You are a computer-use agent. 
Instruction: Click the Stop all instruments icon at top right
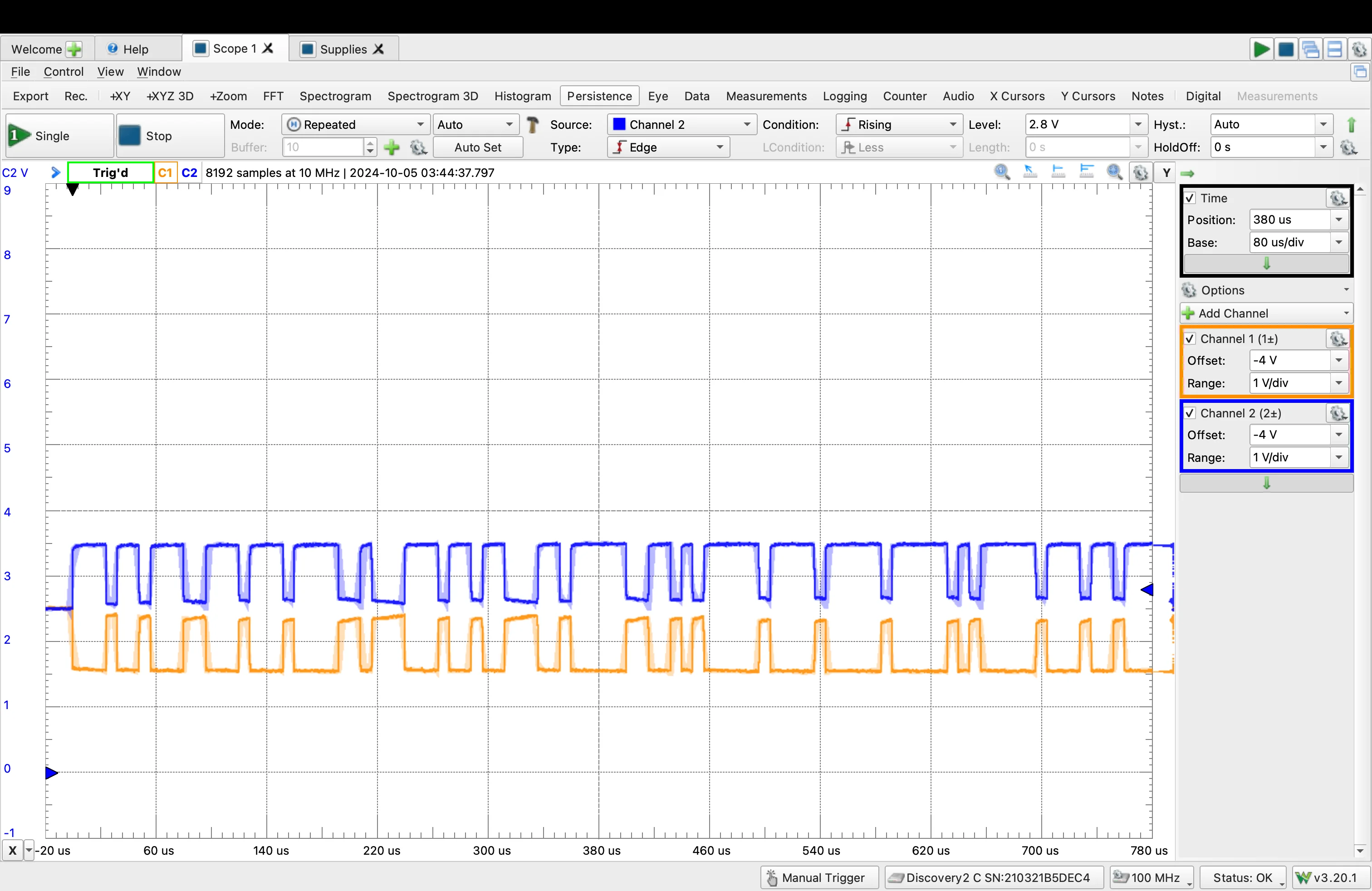coord(1285,49)
